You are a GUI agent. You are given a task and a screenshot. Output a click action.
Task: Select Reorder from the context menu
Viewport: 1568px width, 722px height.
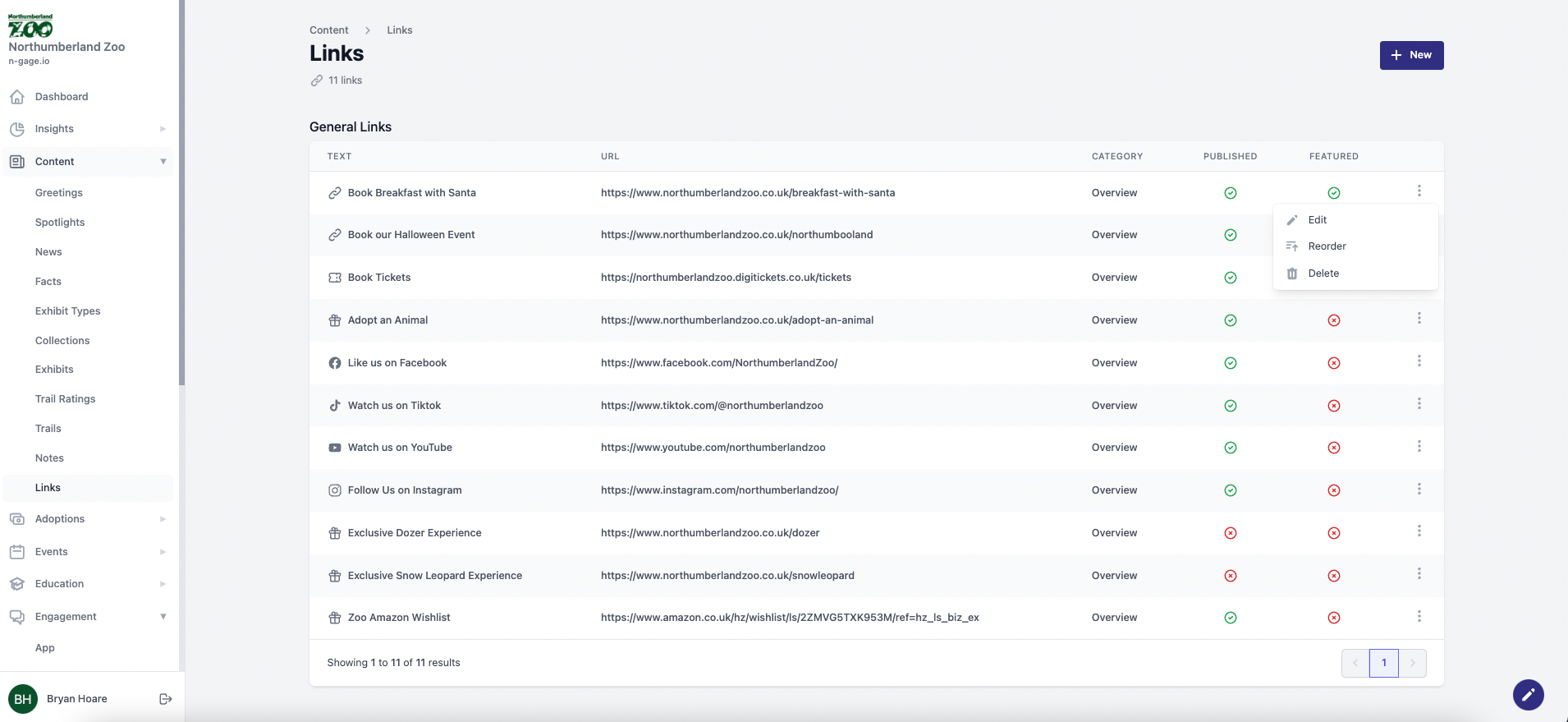click(x=1327, y=246)
